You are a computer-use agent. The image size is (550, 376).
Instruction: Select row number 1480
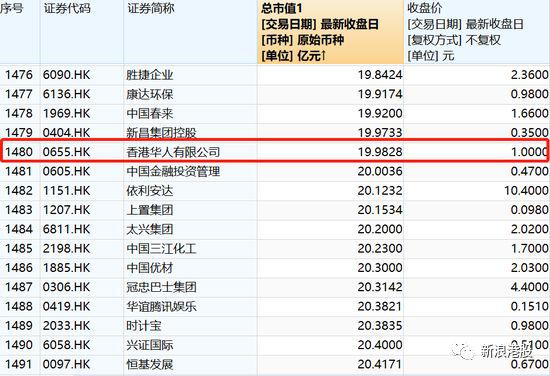point(19,152)
